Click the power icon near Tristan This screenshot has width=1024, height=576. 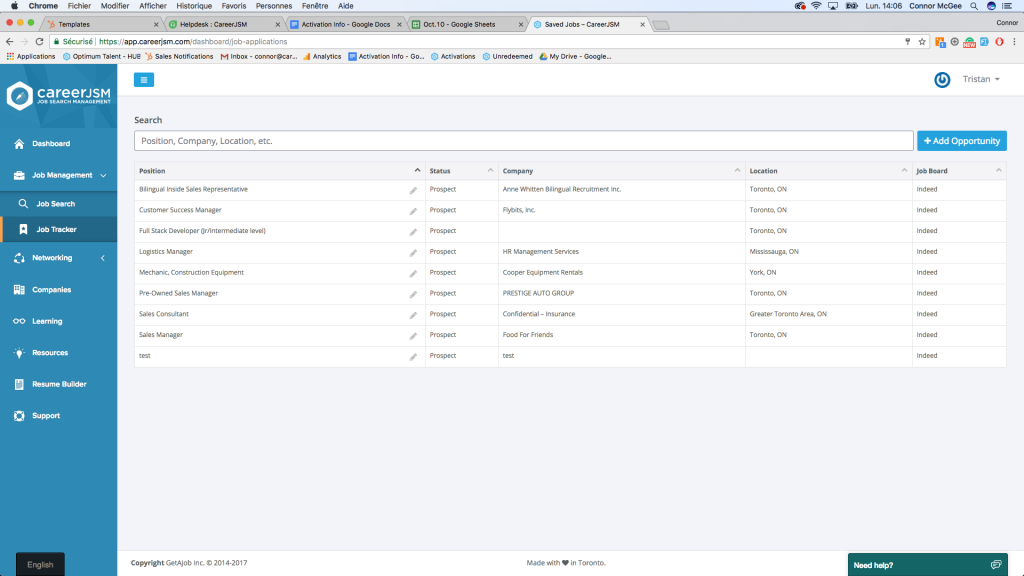click(x=942, y=80)
